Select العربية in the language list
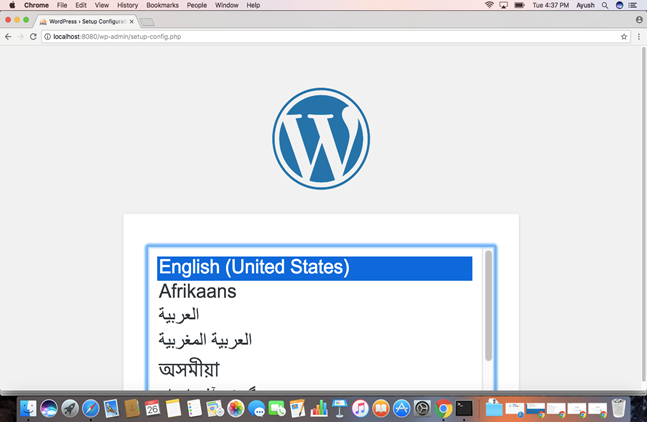This screenshot has width=647, height=422. (314, 316)
